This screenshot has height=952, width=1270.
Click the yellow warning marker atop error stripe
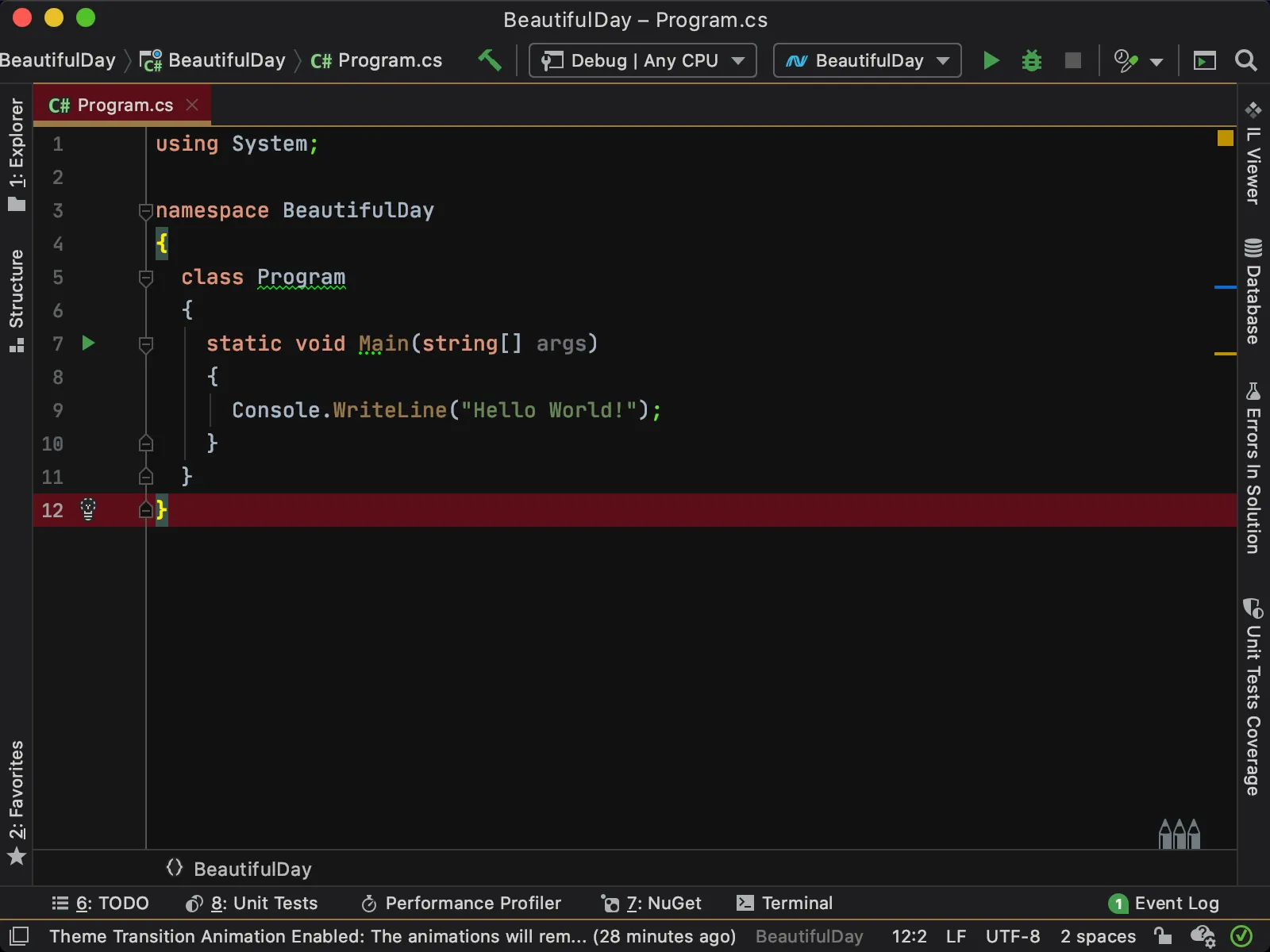[x=1226, y=138]
